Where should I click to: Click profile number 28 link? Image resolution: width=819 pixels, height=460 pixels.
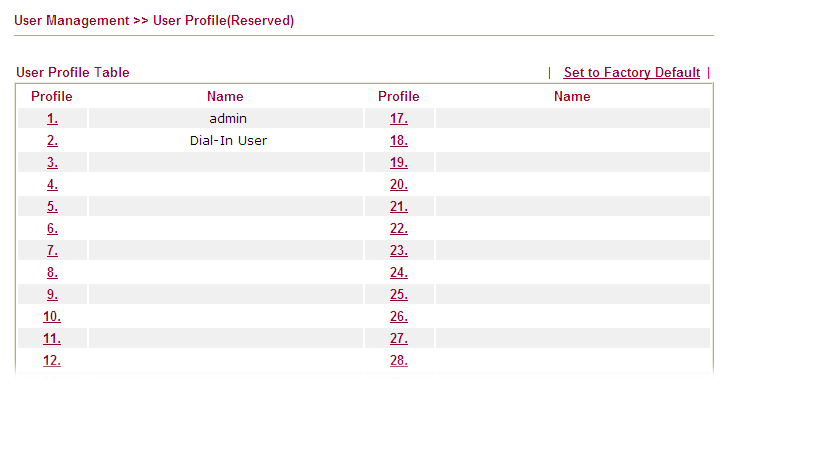coord(399,361)
